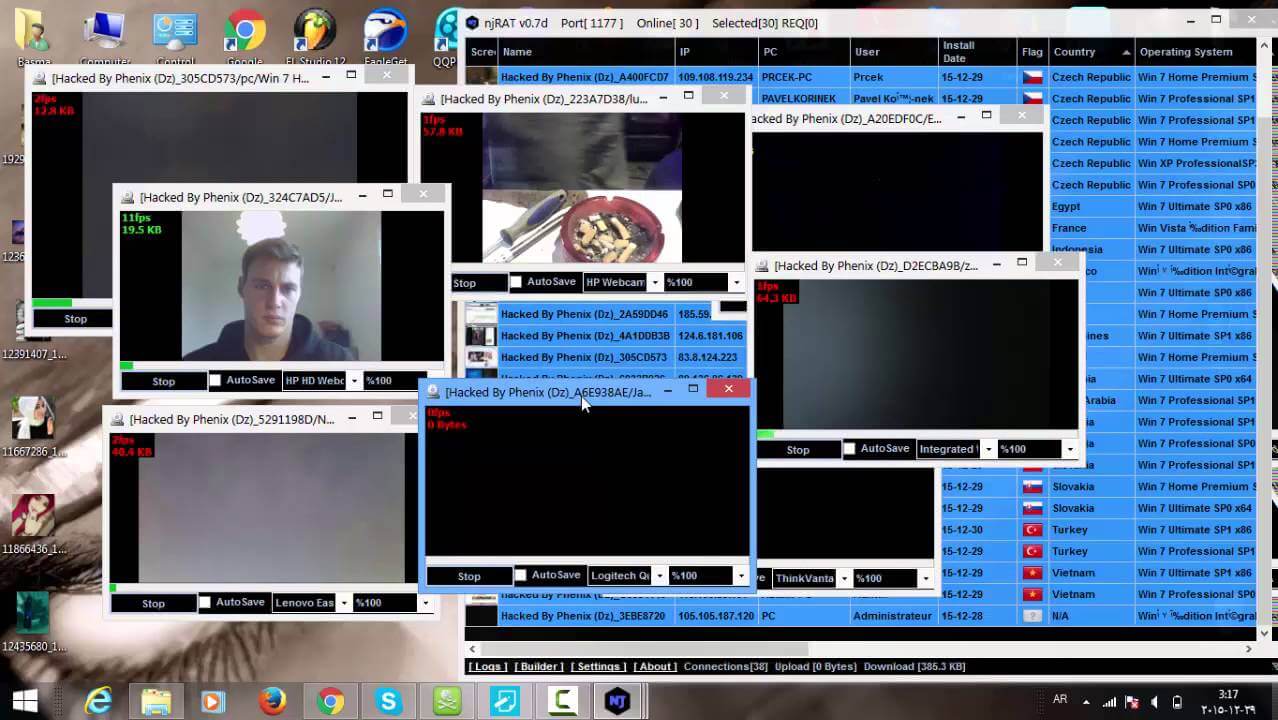The height and width of the screenshot is (720, 1278).
Task: Open the Windows Start button
Action: 25,701
